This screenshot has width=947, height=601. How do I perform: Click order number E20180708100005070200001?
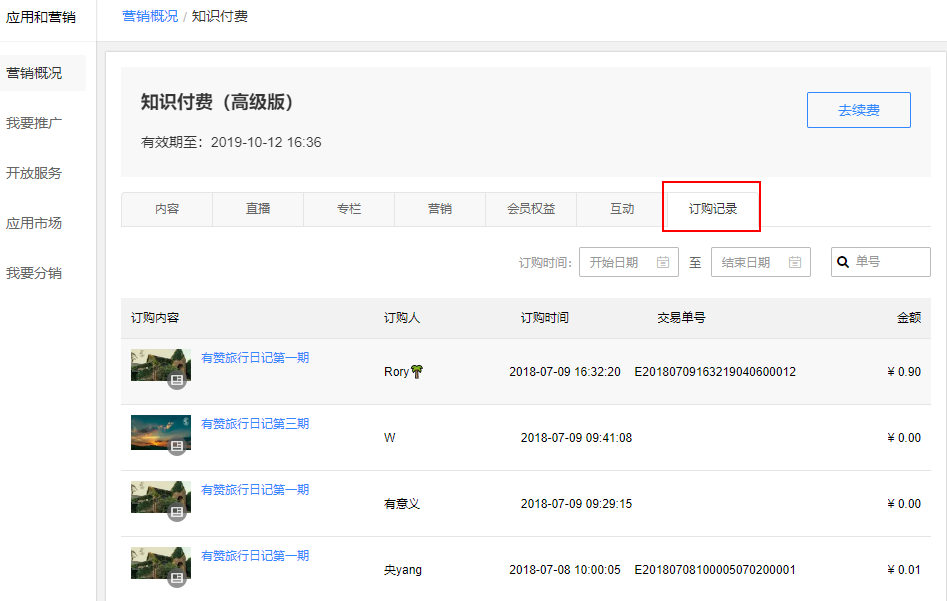tap(715, 570)
